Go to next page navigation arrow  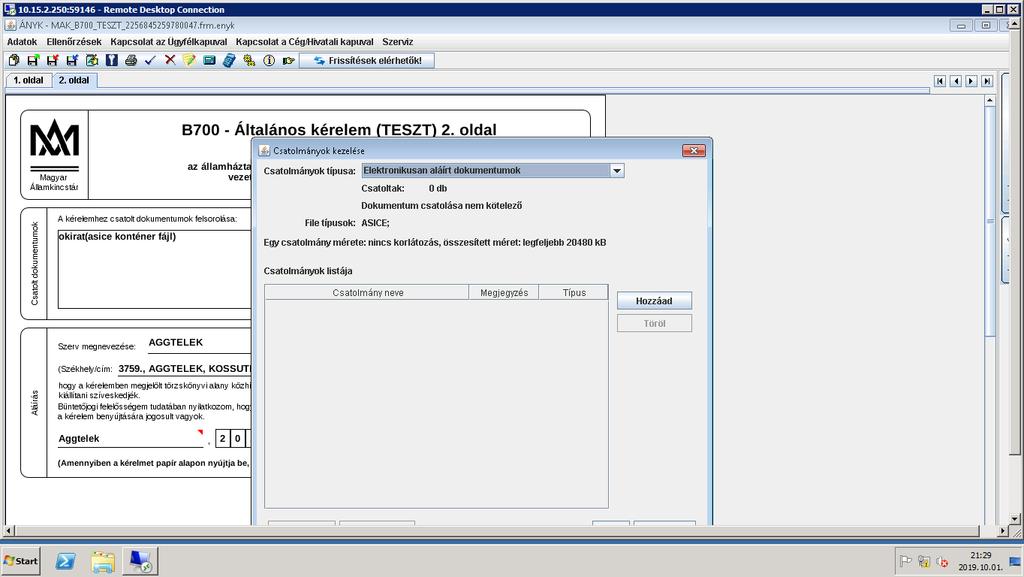pos(971,81)
